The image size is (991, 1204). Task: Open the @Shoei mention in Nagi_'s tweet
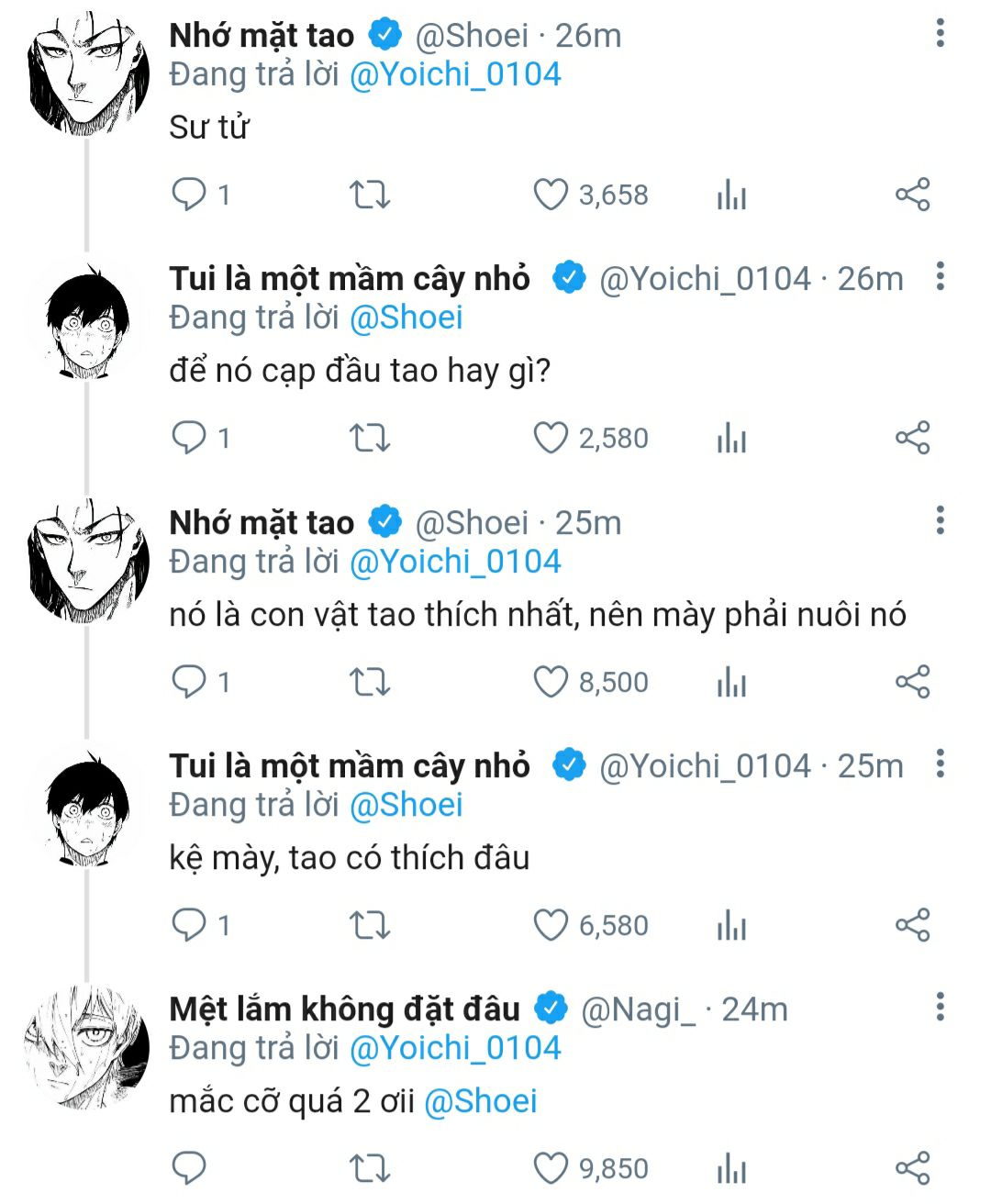coord(481,1101)
